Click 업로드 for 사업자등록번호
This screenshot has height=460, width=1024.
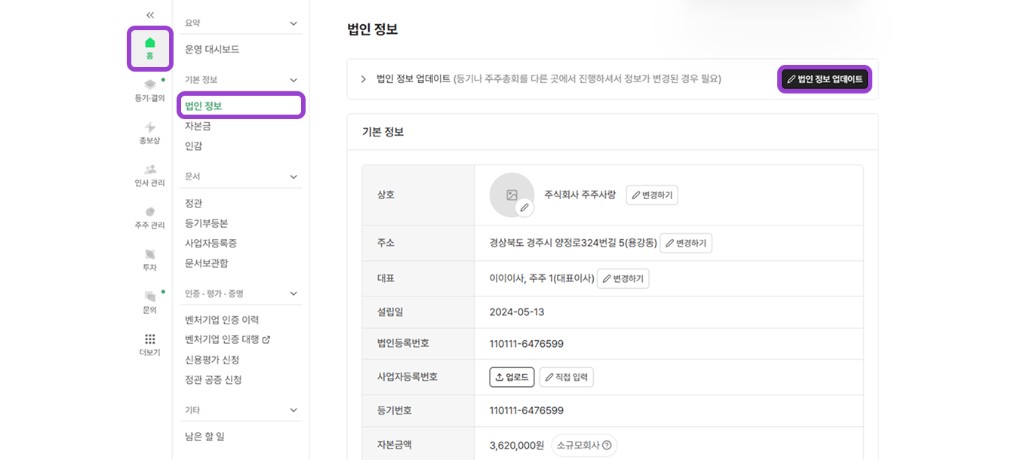512,377
